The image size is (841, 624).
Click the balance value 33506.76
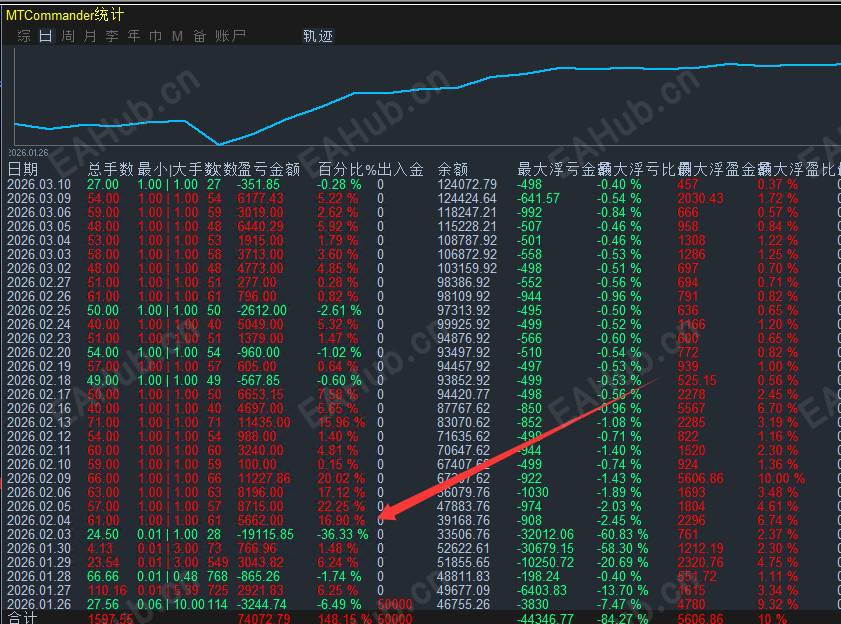coord(464,534)
